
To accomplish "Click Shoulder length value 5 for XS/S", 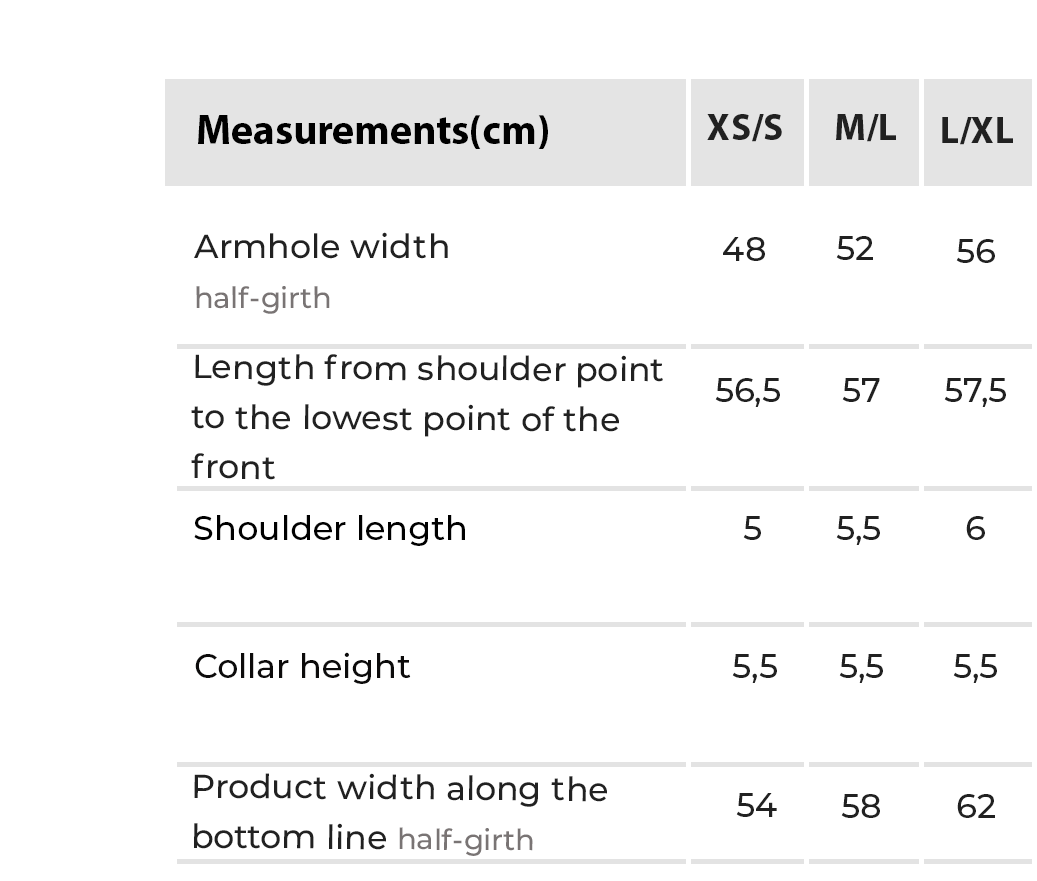I will [753, 528].
